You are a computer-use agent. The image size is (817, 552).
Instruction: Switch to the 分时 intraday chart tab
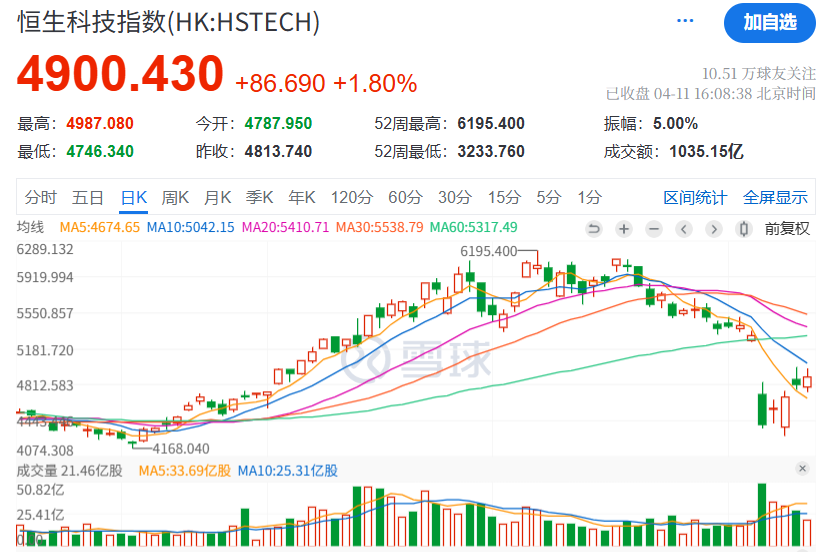[x=41, y=198]
